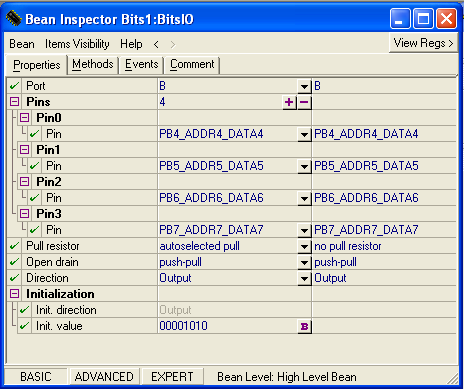Collapse the Pin3 node
This screenshot has height=389, width=464.
(x=24, y=213)
